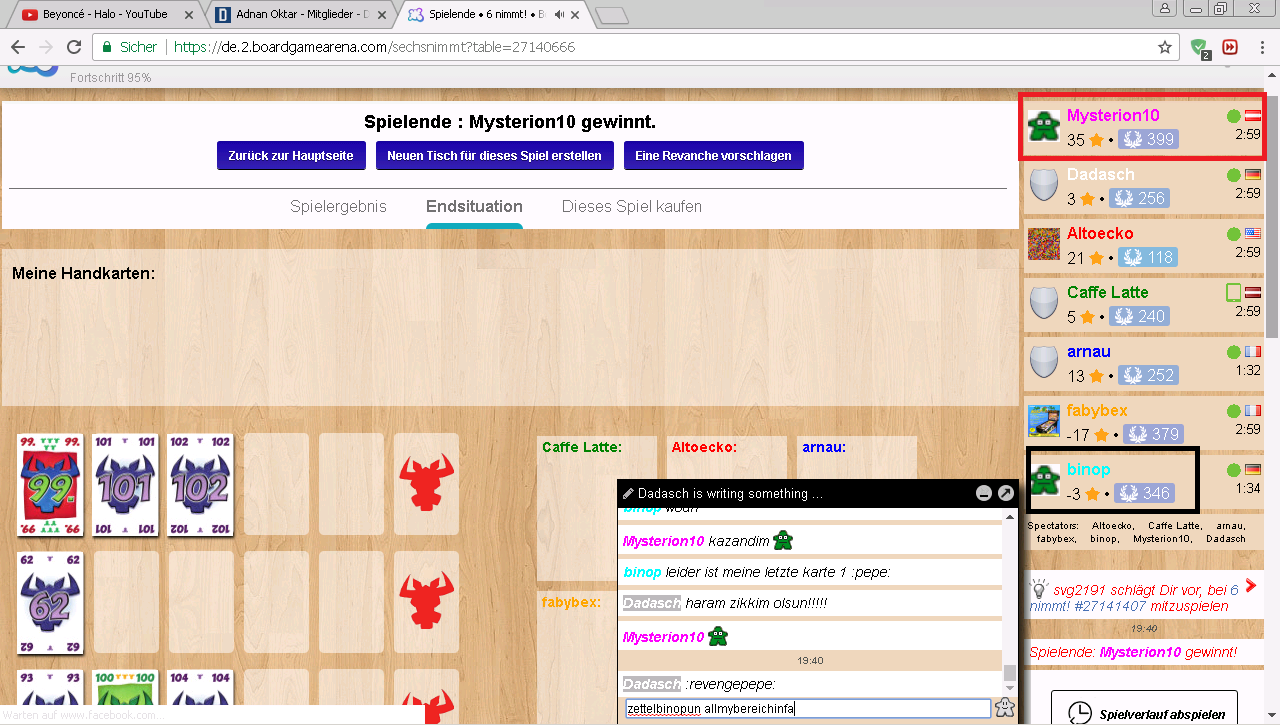Select the Endsituation tab

(474, 207)
